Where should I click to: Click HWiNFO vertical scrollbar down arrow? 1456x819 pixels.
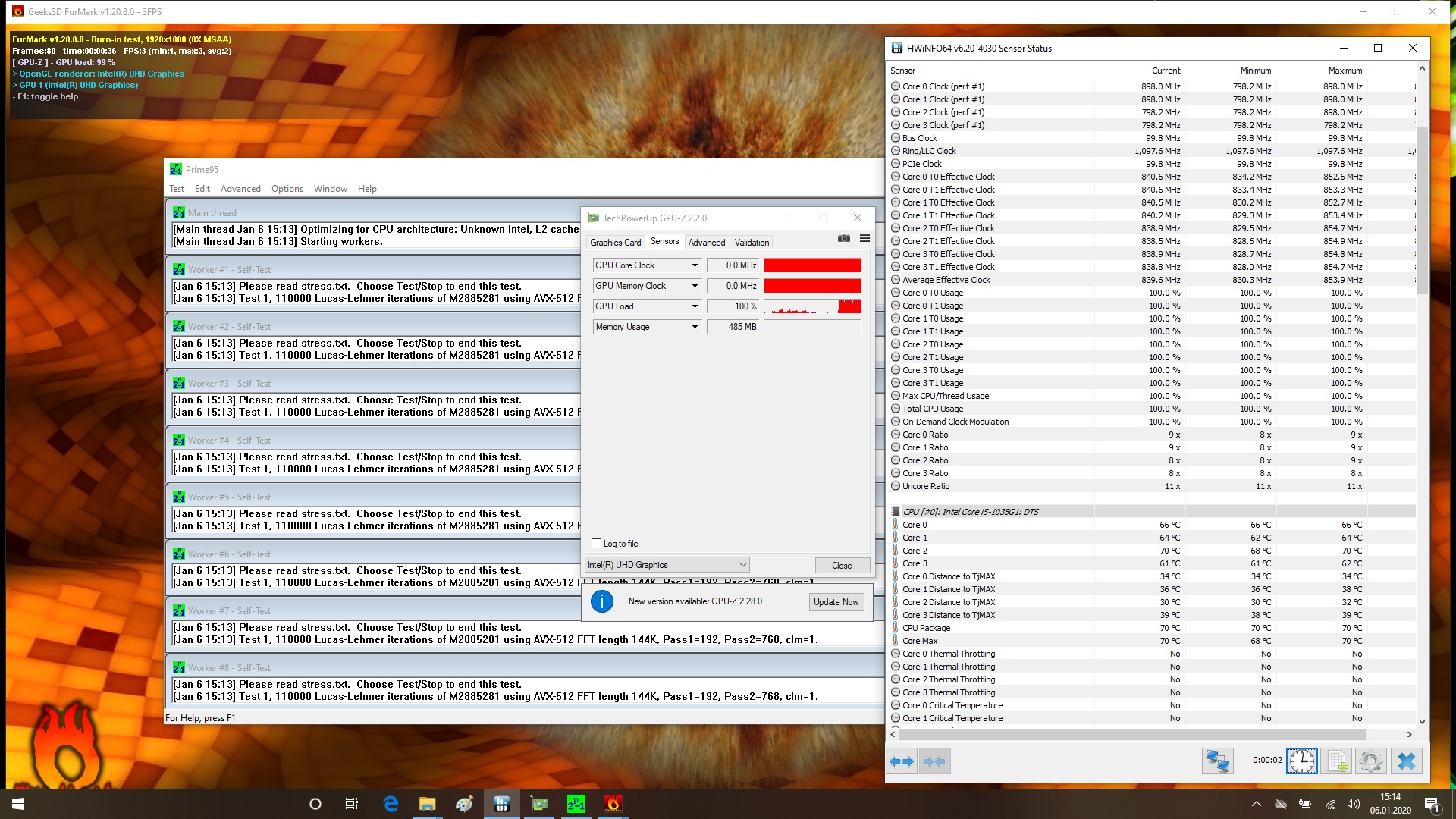coord(1422,722)
